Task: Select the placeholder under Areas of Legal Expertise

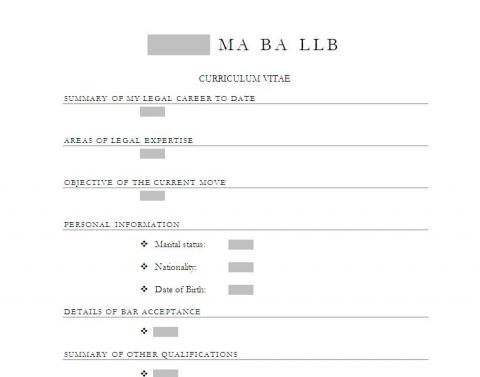Action: point(152,154)
